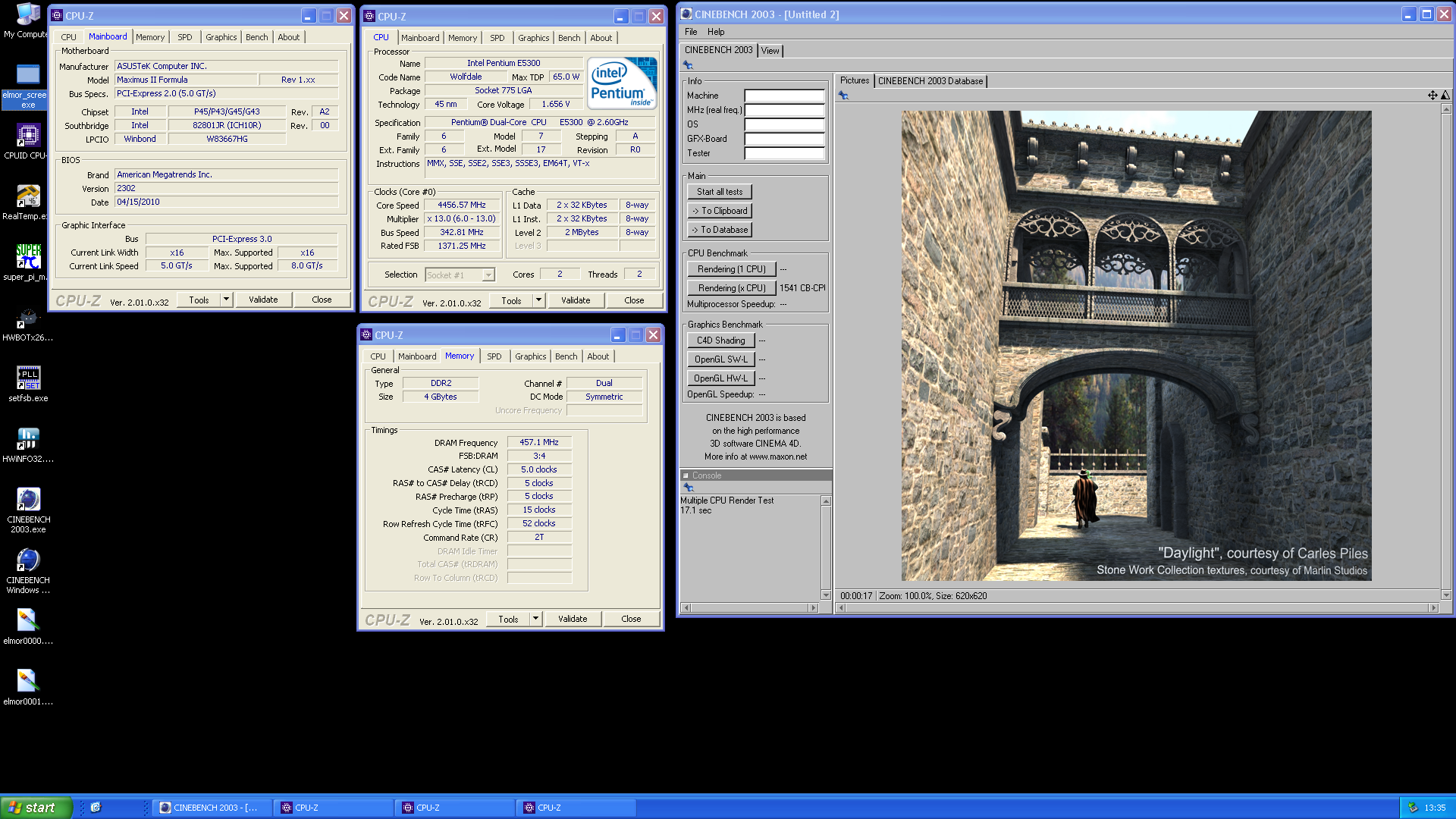Open HWiNFO32 desktop shortcut
Image resolution: width=1456 pixels, height=819 pixels.
(x=27, y=444)
